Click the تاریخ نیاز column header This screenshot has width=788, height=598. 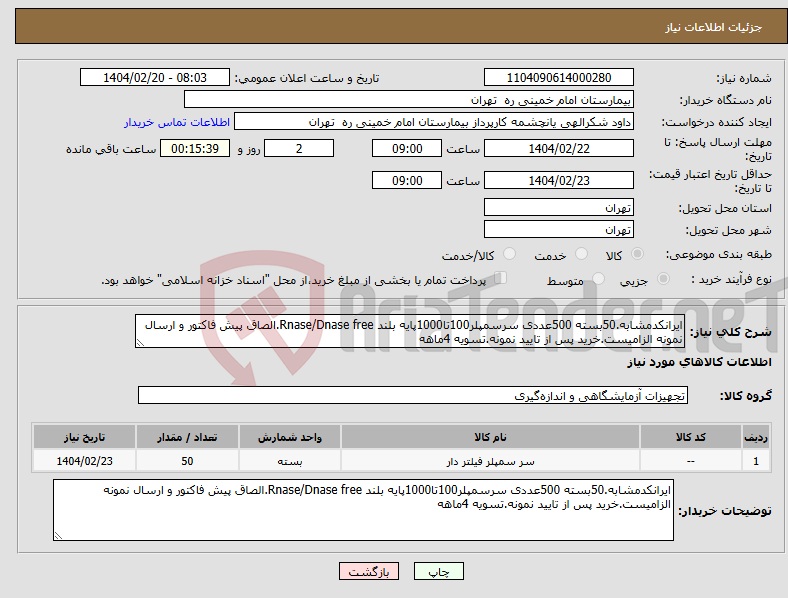pos(84,437)
